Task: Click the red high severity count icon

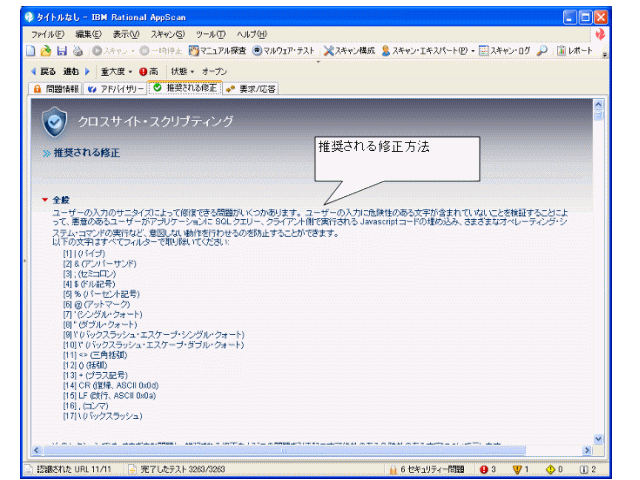Action: (x=485, y=468)
